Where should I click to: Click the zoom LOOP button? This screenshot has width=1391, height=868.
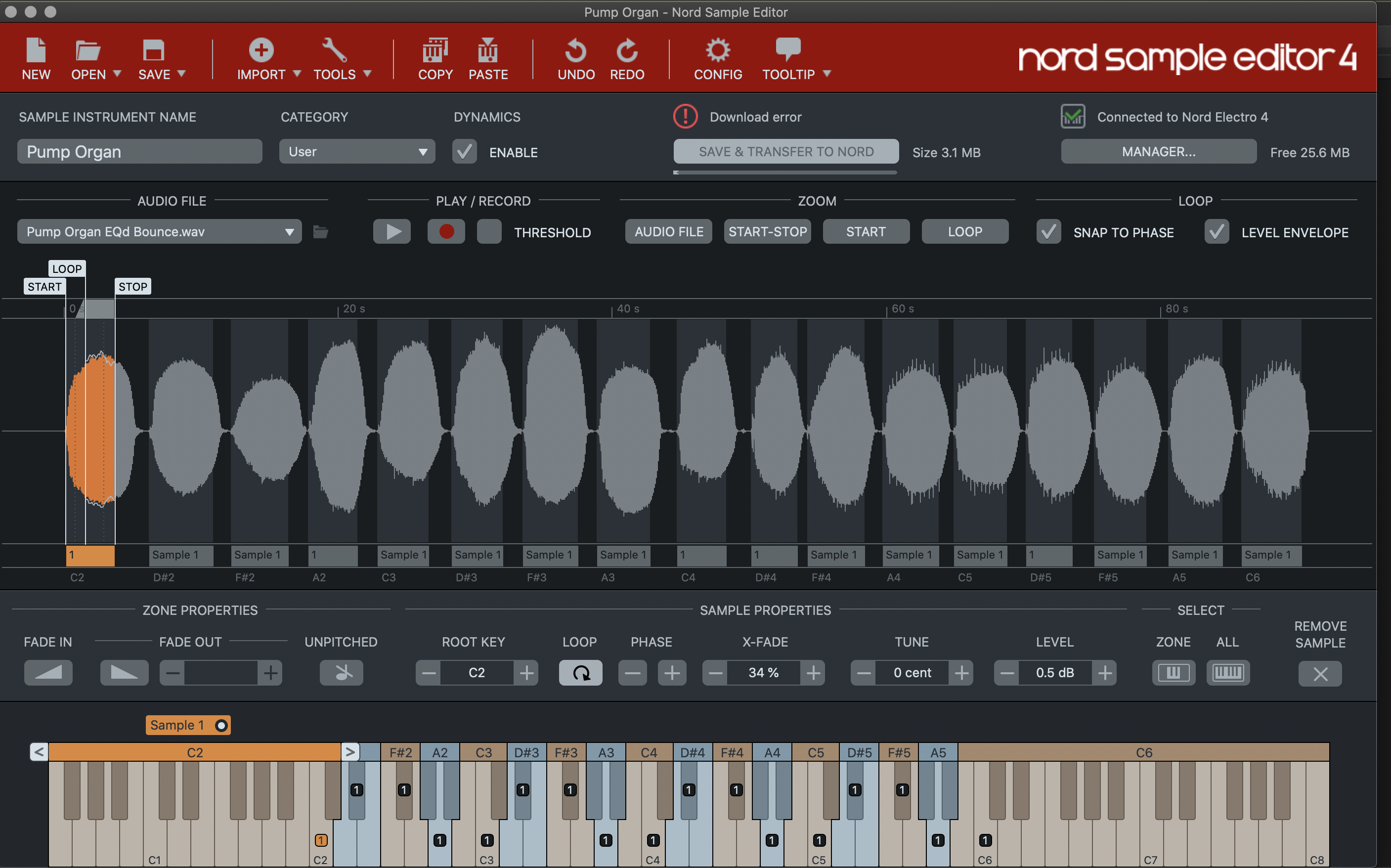tap(965, 232)
